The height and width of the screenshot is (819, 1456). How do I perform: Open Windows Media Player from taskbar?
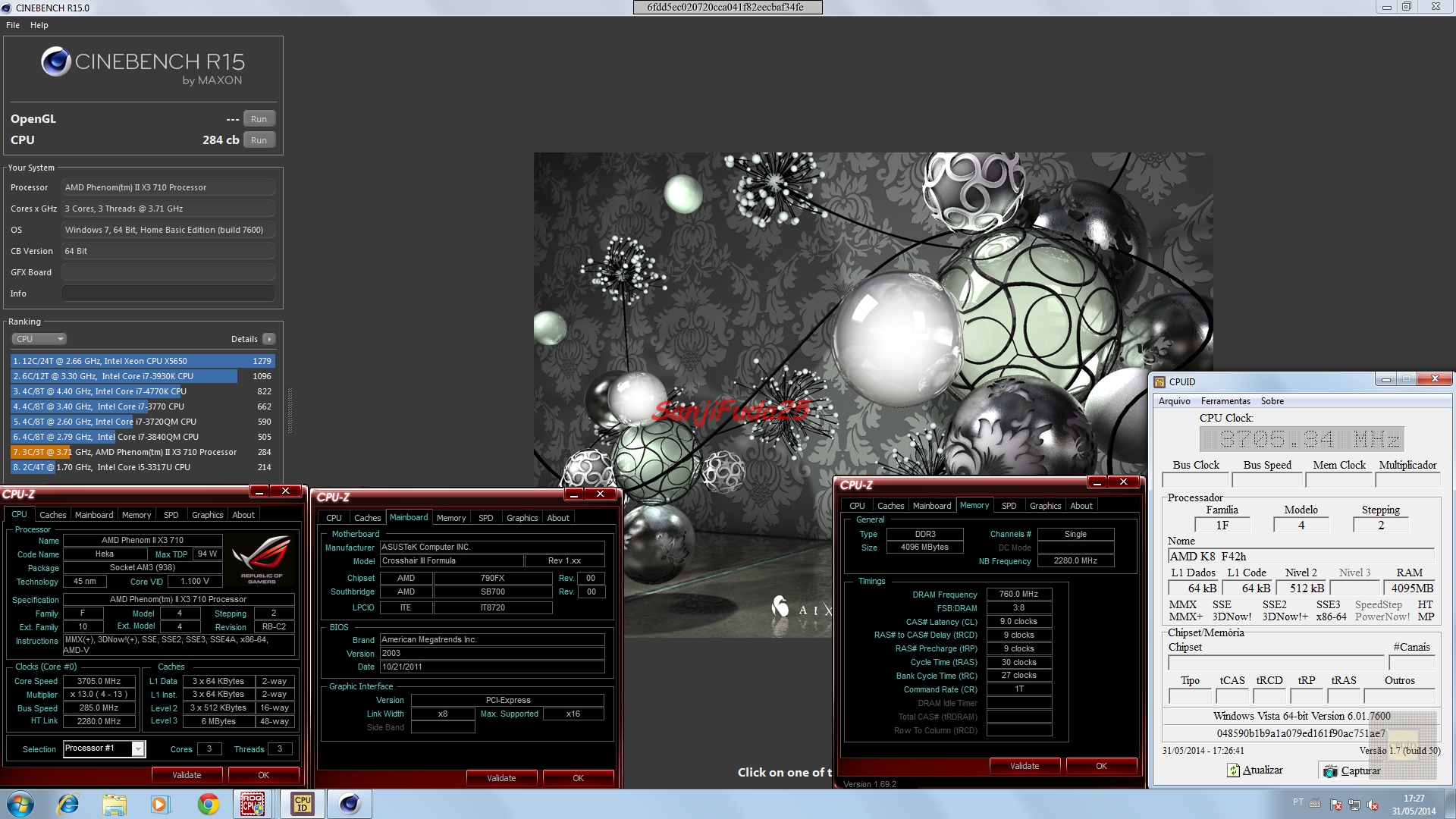[x=160, y=804]
